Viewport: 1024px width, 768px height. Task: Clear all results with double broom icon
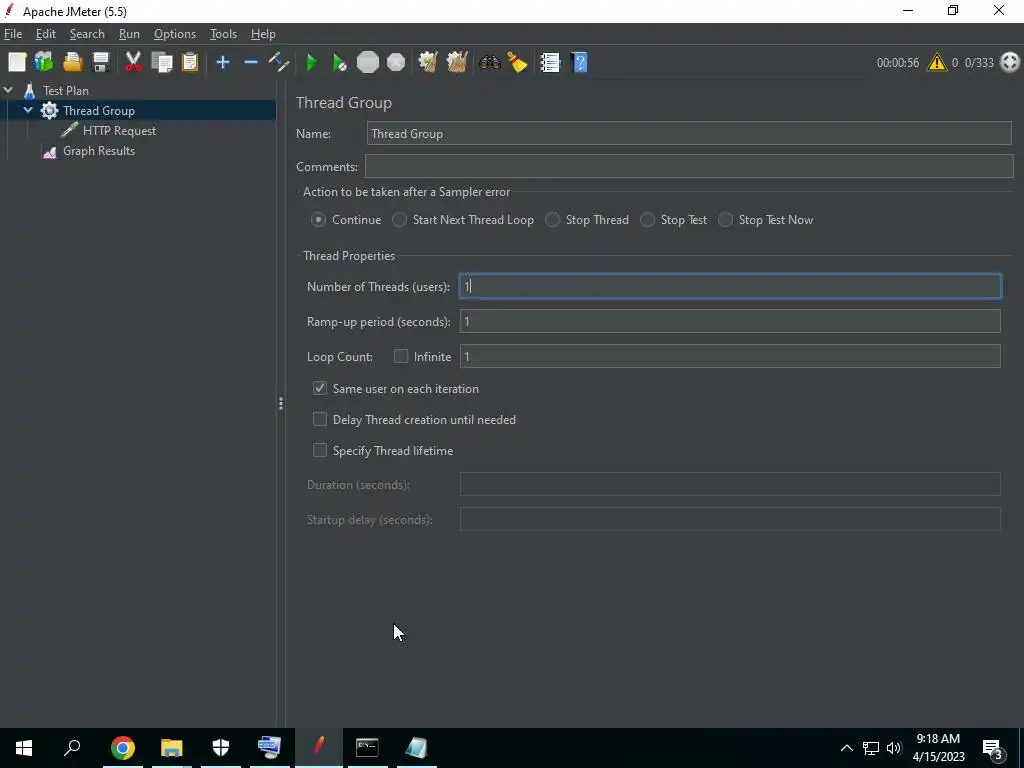456,63
